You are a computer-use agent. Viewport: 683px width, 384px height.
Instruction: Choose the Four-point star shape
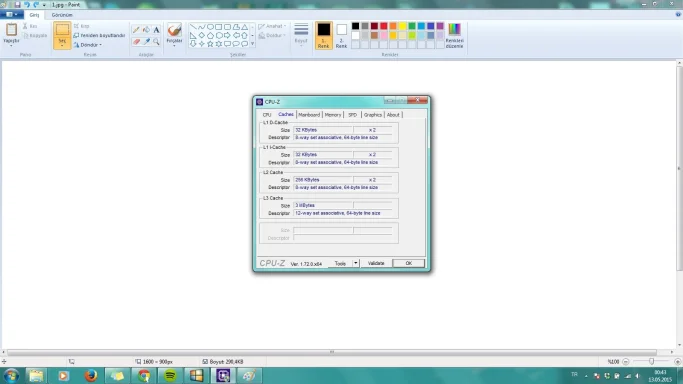pos(202,44)
